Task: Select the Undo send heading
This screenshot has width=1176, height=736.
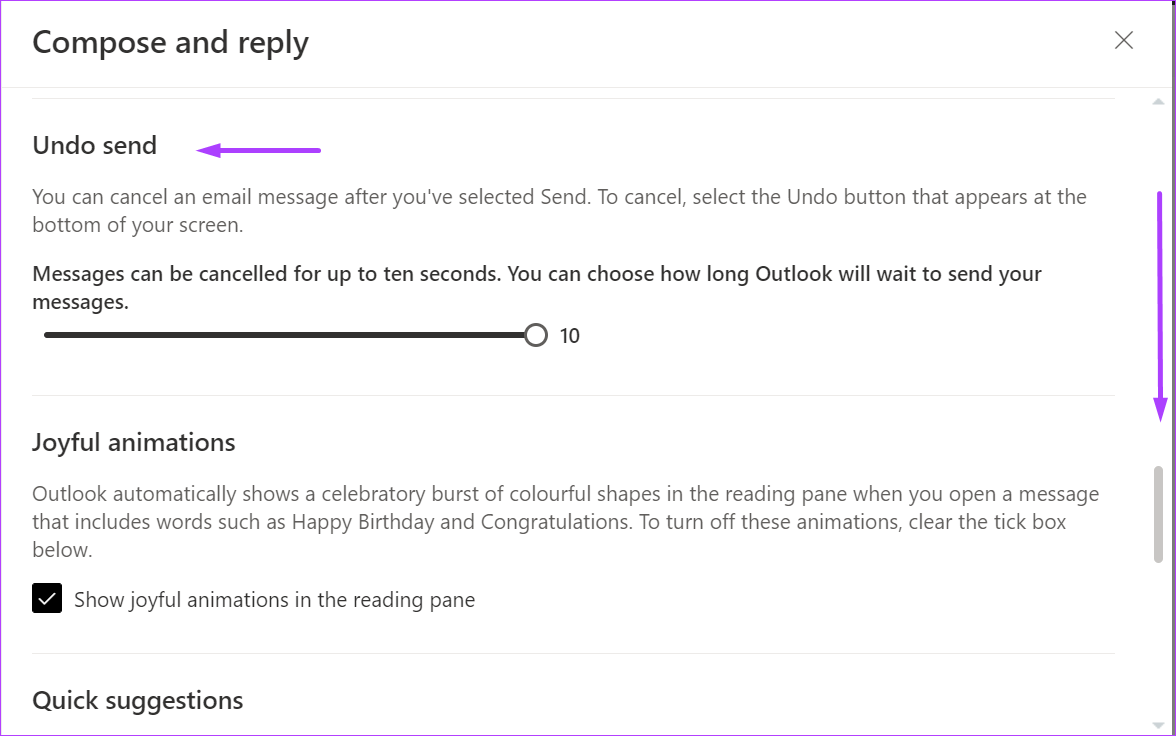Action: point(94,145)
